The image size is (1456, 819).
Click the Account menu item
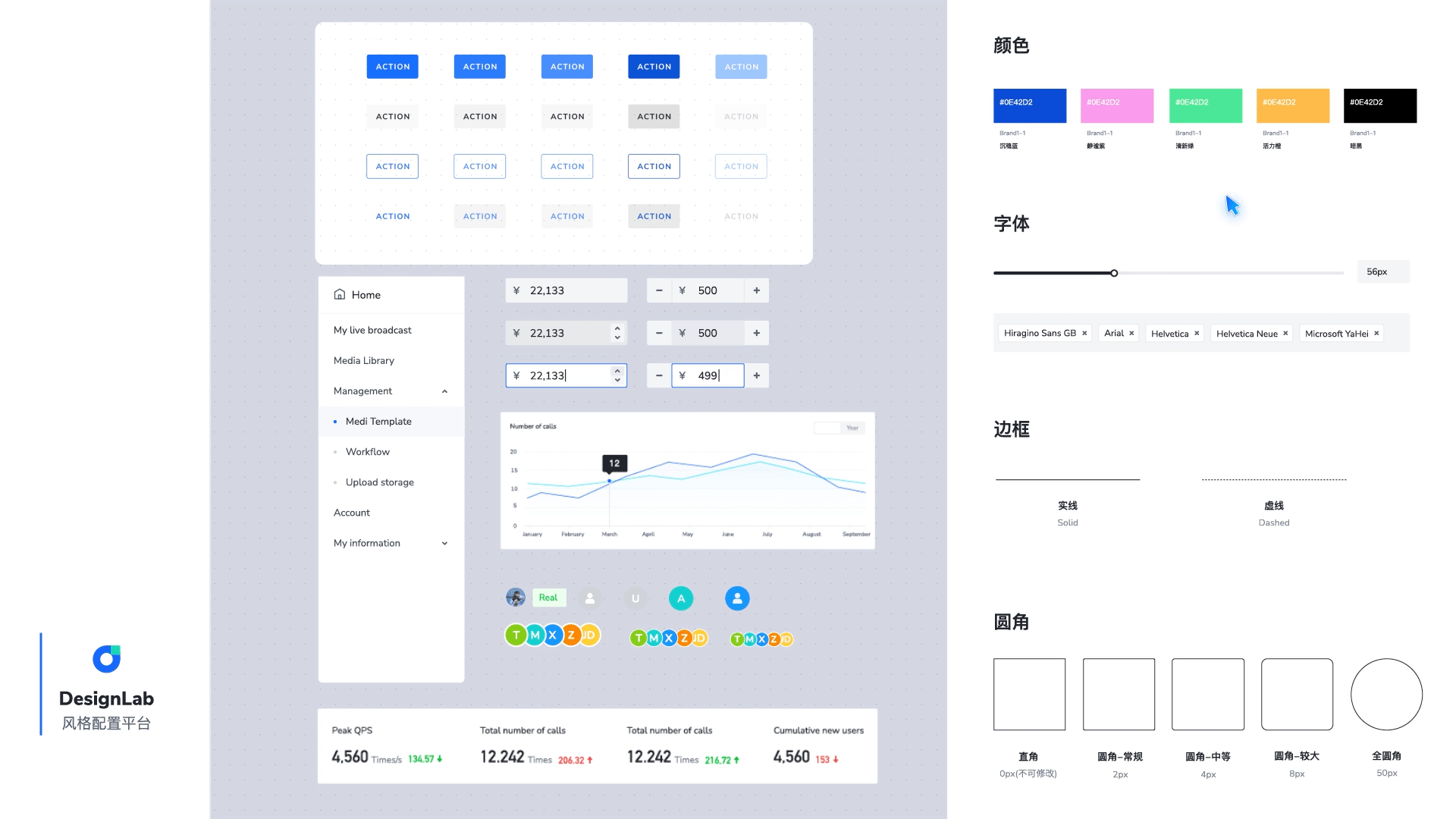point(353,512)
